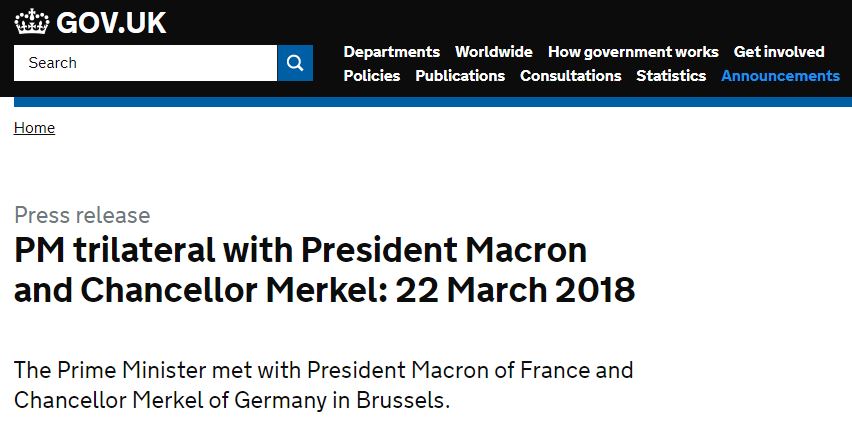Image resolution: width=852 pixels, height=446 pixels.
Task: Open the Consultations navigation link
Action: (571, 76)
